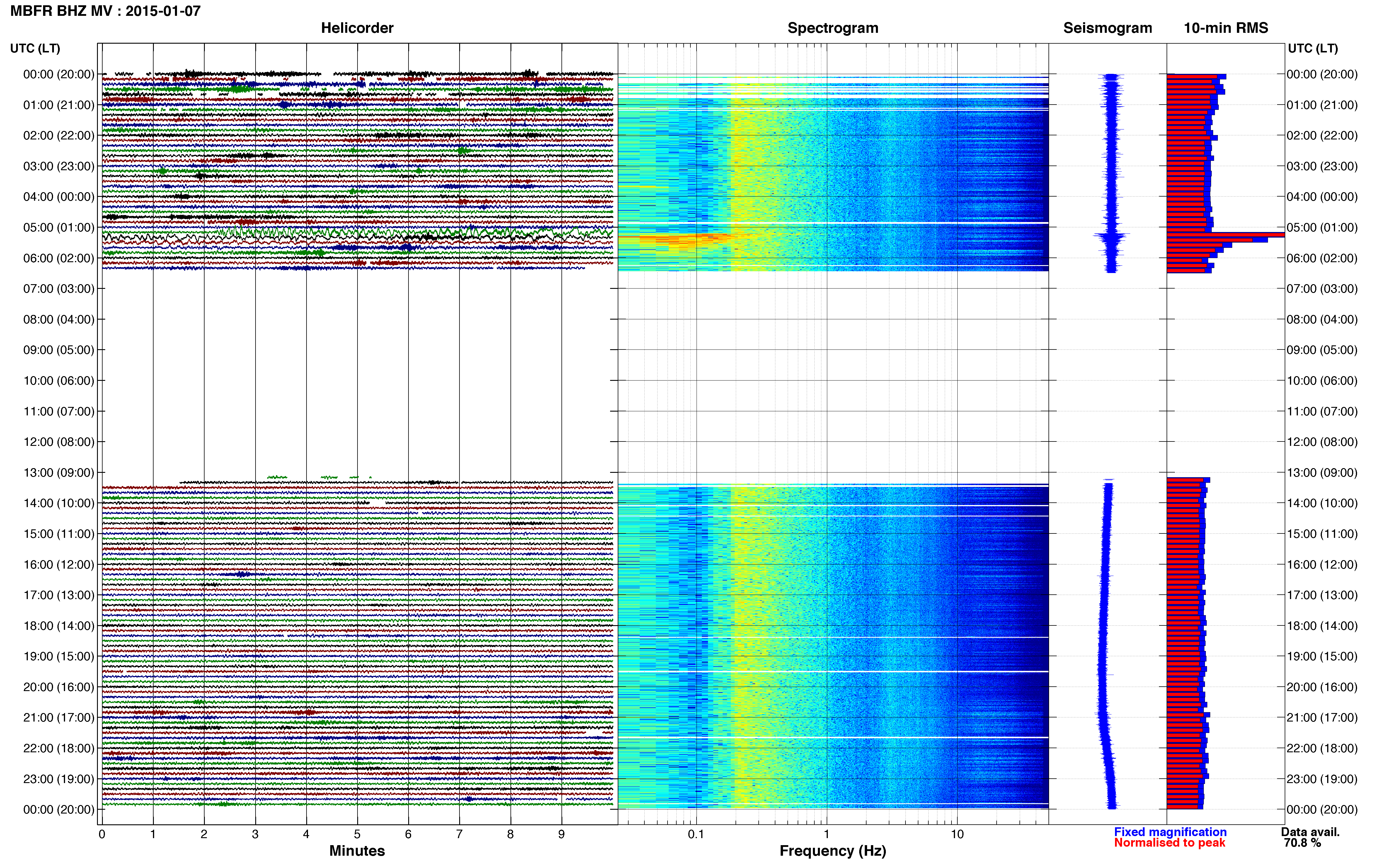Click right axis label 22:00 (18:00)
The height and width of the screenshot is (868, 1389).
click(x=1322, y=748)
